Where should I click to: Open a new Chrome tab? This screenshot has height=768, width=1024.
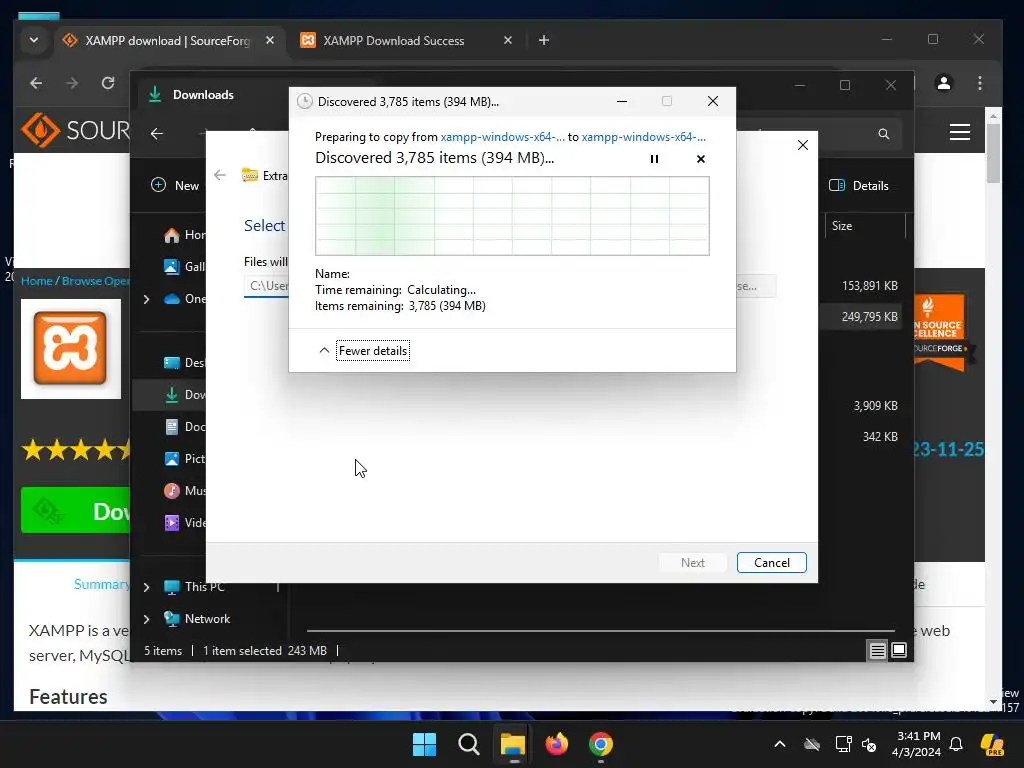(x=543, y=40)
